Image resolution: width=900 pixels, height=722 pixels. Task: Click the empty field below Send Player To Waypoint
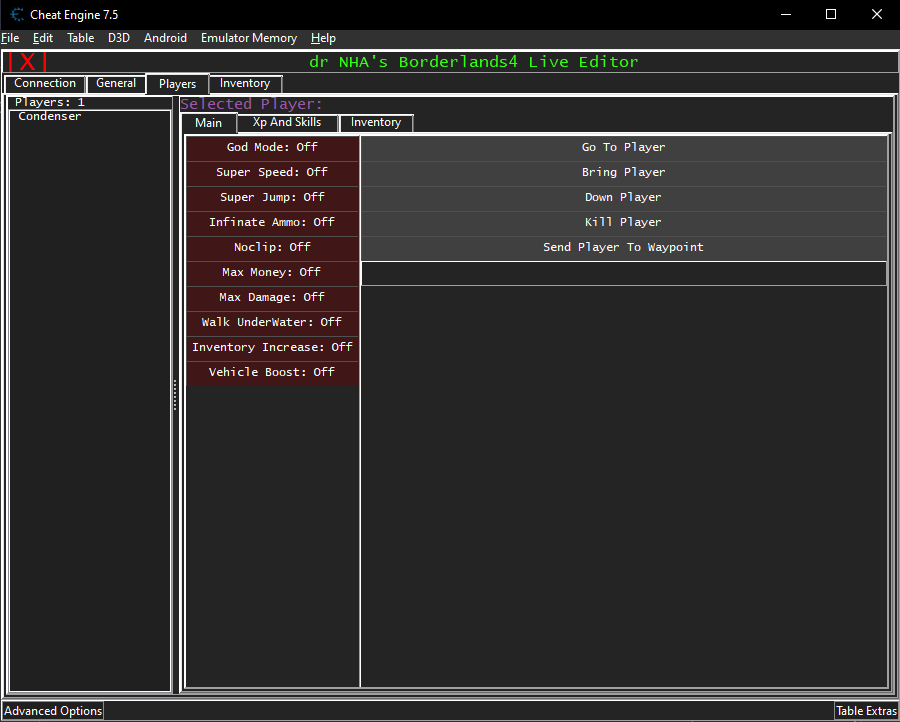[x=623, y=273]
